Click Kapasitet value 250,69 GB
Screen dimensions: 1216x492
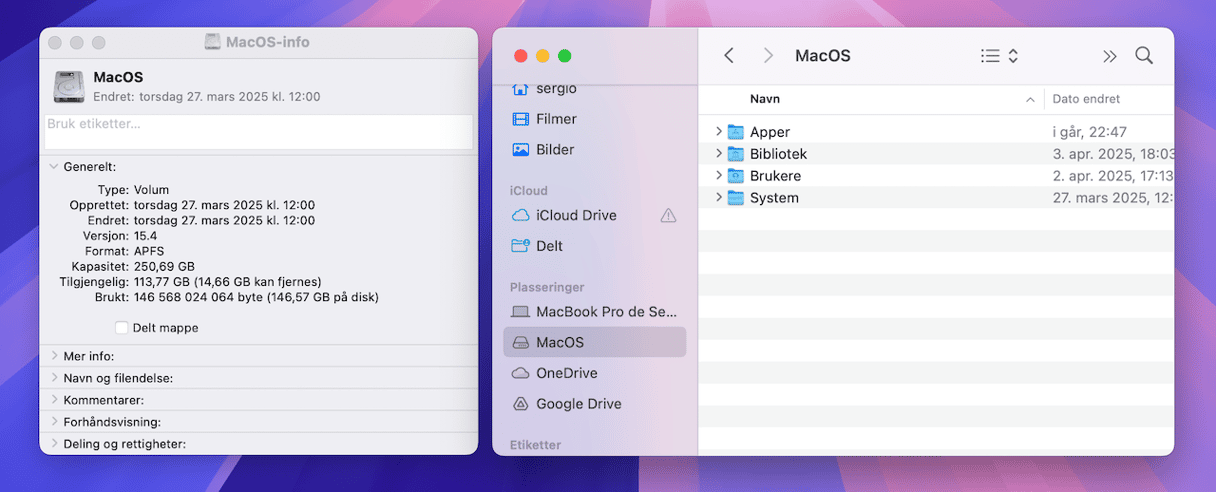165,267
